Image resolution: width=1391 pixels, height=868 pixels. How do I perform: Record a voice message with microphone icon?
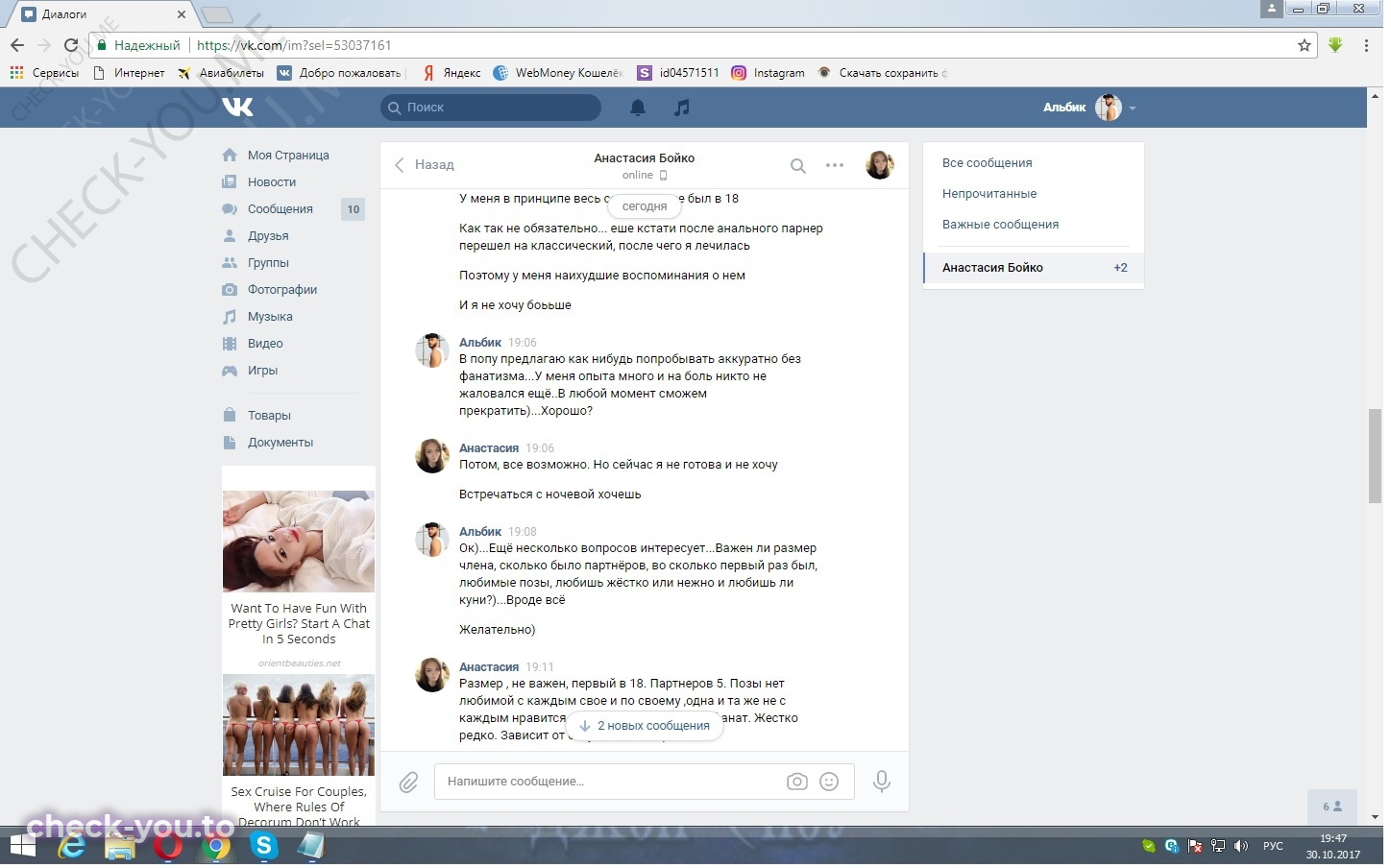[881, 782]
